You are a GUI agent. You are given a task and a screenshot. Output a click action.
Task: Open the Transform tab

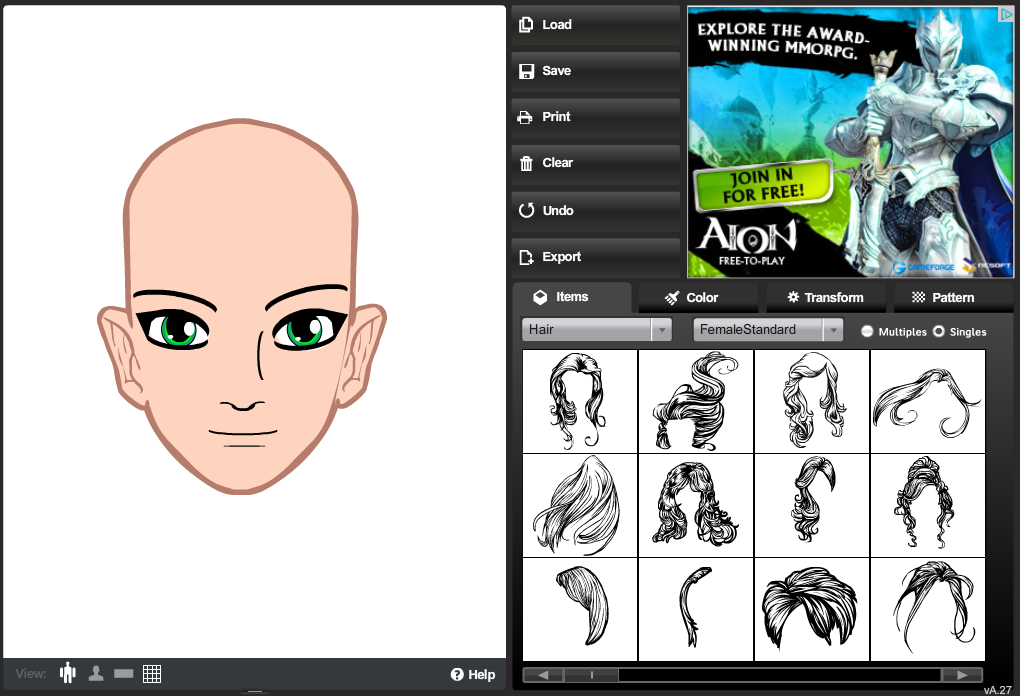point(825,297)
